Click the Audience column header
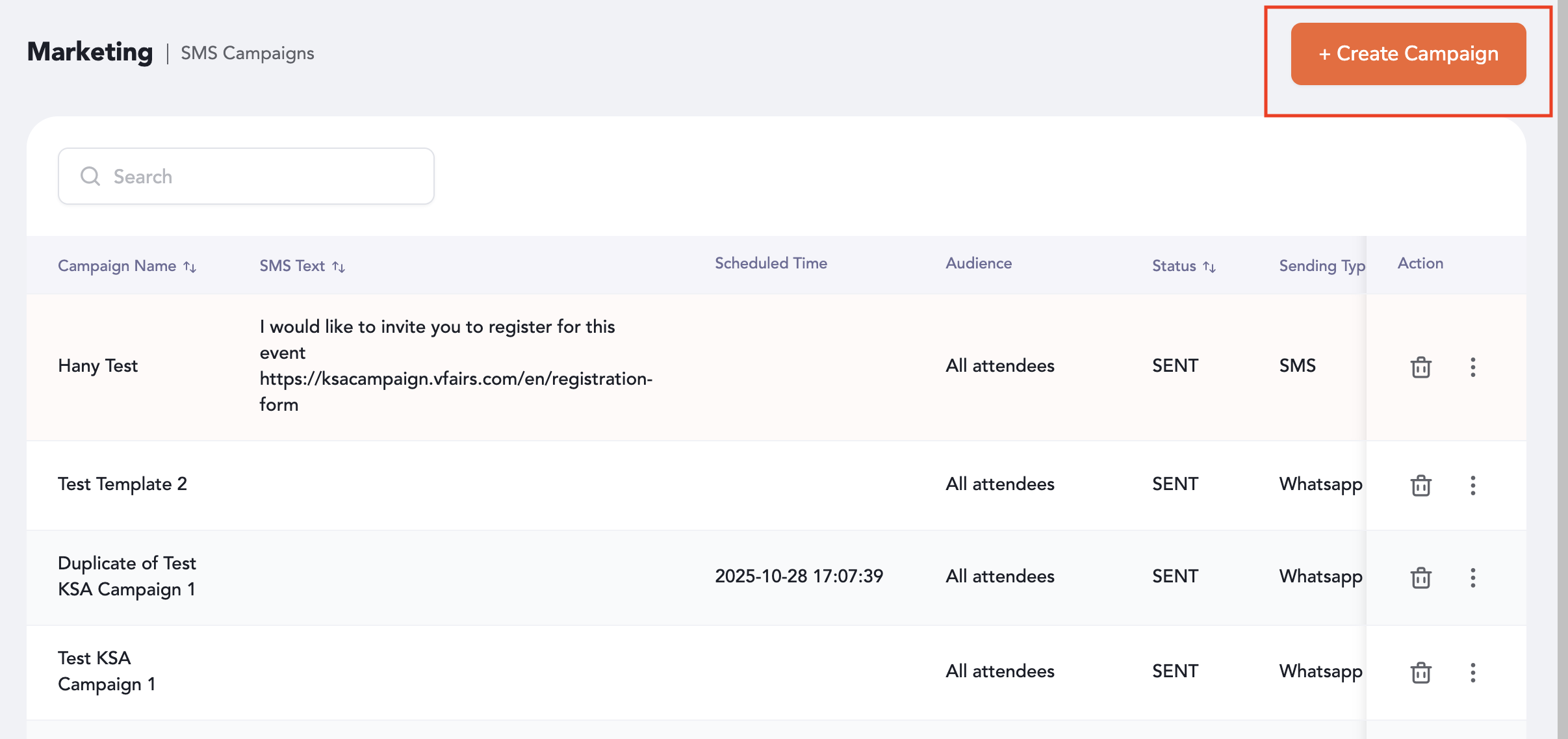 click(x=978, y=263)
